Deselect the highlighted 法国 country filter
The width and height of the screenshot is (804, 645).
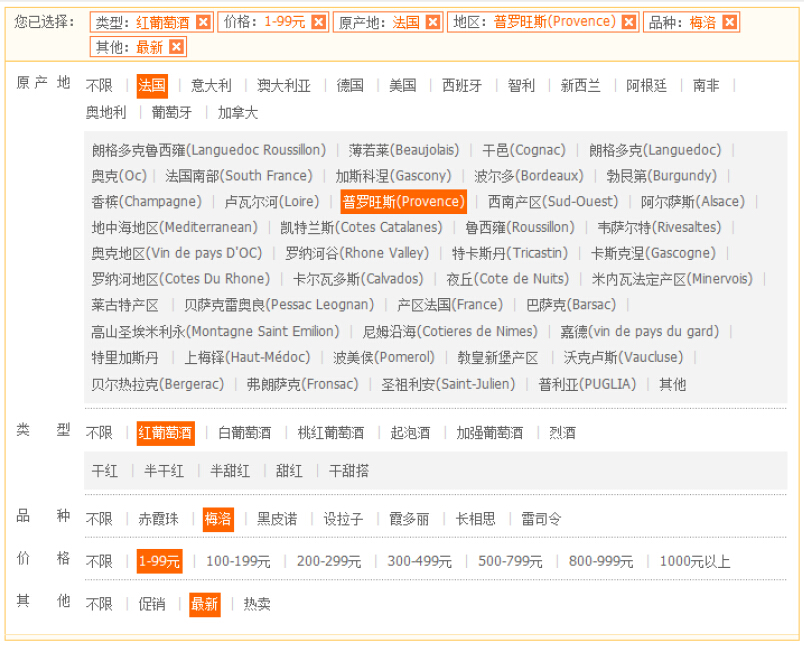point(151,86)
